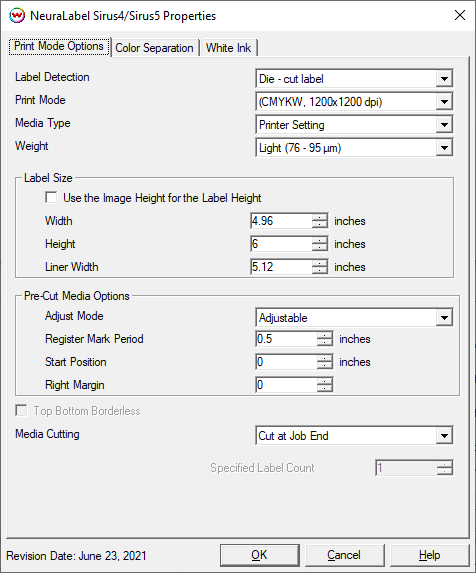The width and height of the screenshot is (476, 573).
Task: Click the Width input field
Action: [281, 221]
